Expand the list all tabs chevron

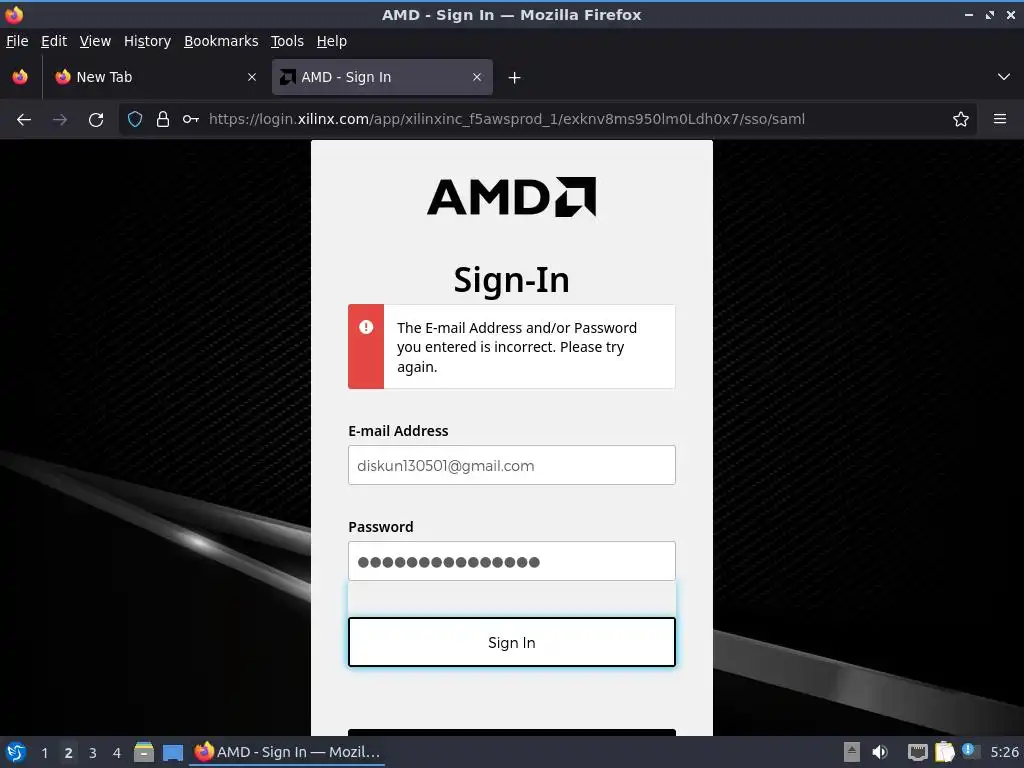(x=1004, y=77)
